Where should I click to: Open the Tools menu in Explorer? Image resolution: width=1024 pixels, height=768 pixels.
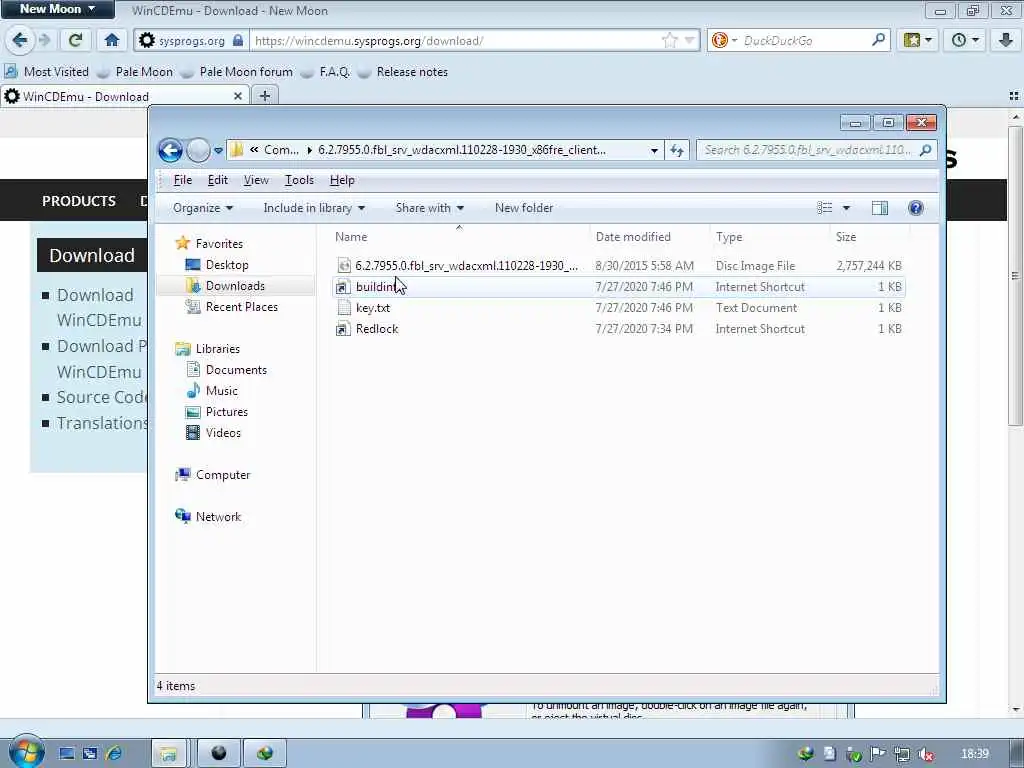[299, 180]
